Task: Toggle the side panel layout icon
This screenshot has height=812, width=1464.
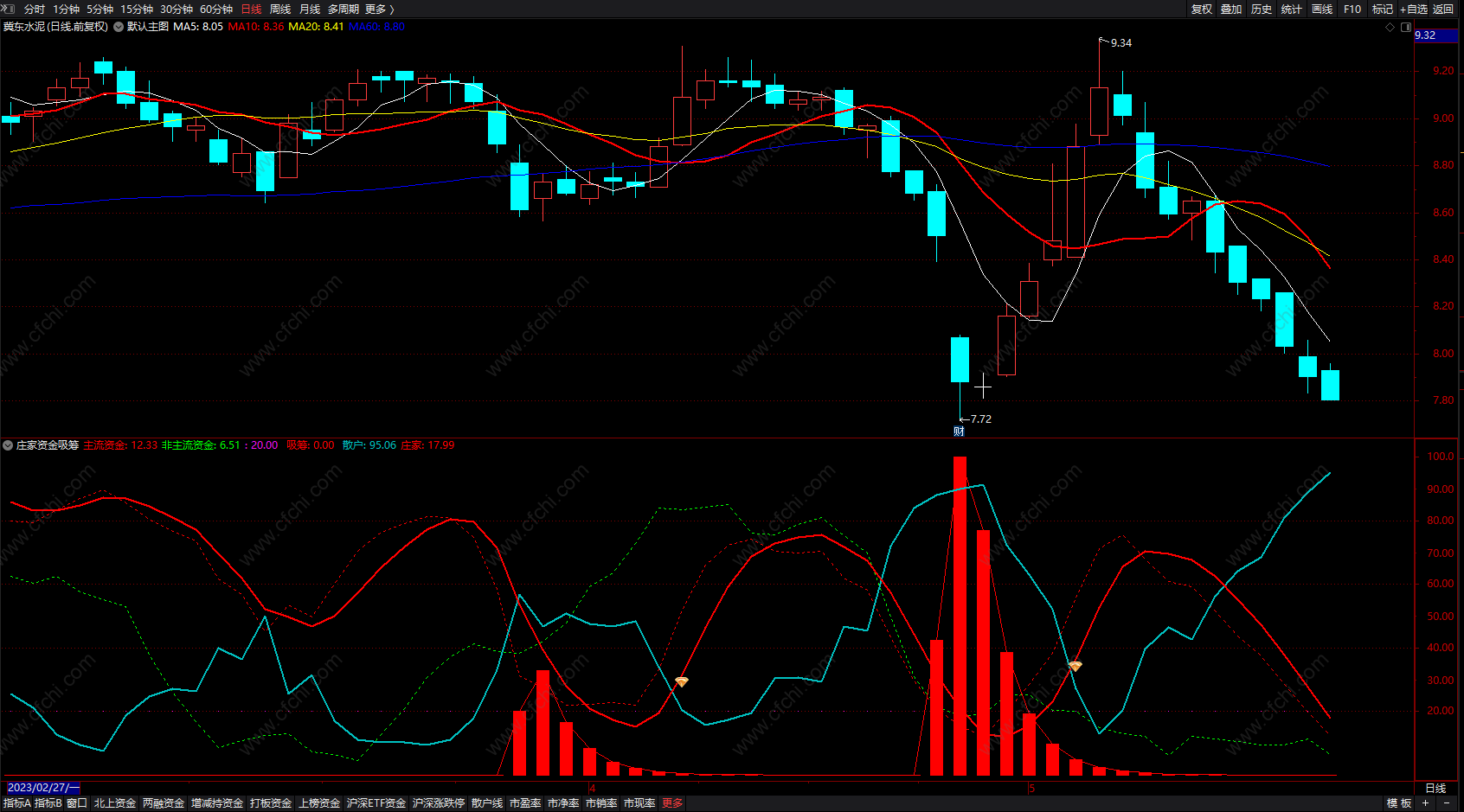Action: [1405, 27]
